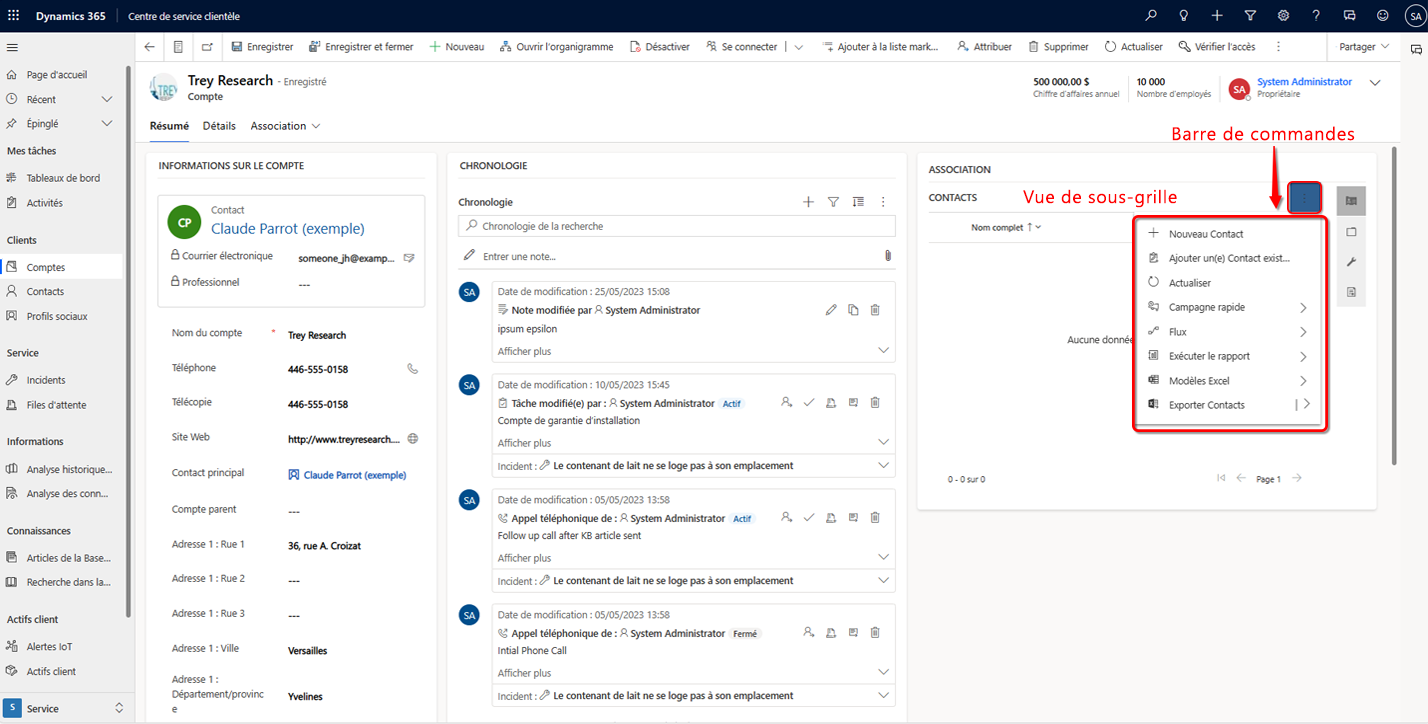Go back with the arrow icon
This screenshot has width=1428, height=724.
click(150, 47)
